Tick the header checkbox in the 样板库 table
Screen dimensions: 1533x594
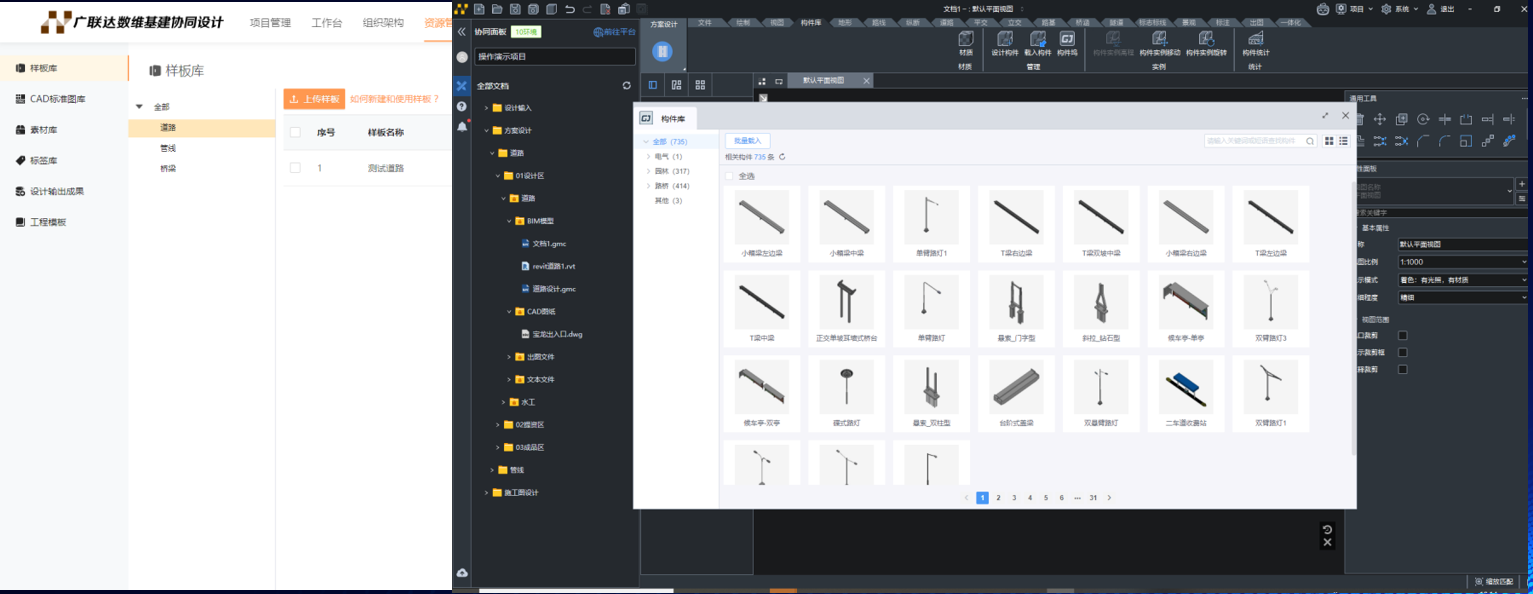(x=295, y=132)
